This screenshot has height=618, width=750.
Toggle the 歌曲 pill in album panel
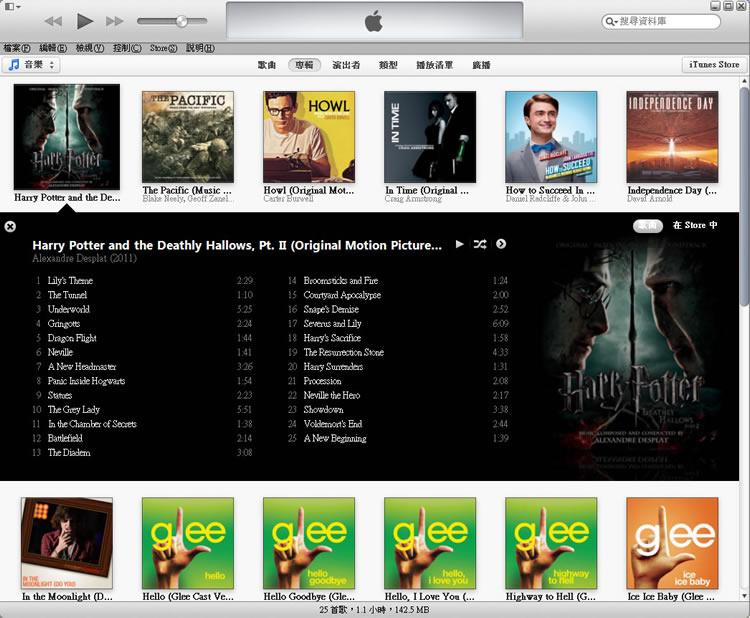click(x=648, y=226)
